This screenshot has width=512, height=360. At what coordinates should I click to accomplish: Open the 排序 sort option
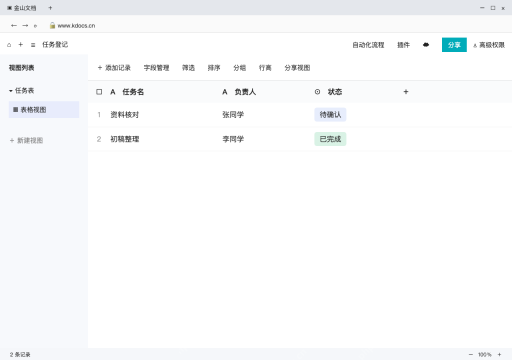point(214,68)
